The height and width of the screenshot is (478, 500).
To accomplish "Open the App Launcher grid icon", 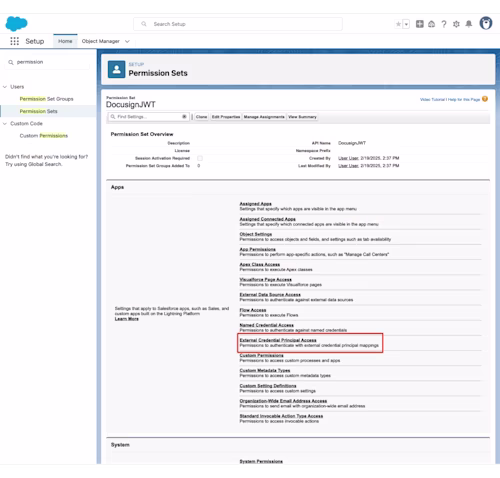I will pos(14,41).
